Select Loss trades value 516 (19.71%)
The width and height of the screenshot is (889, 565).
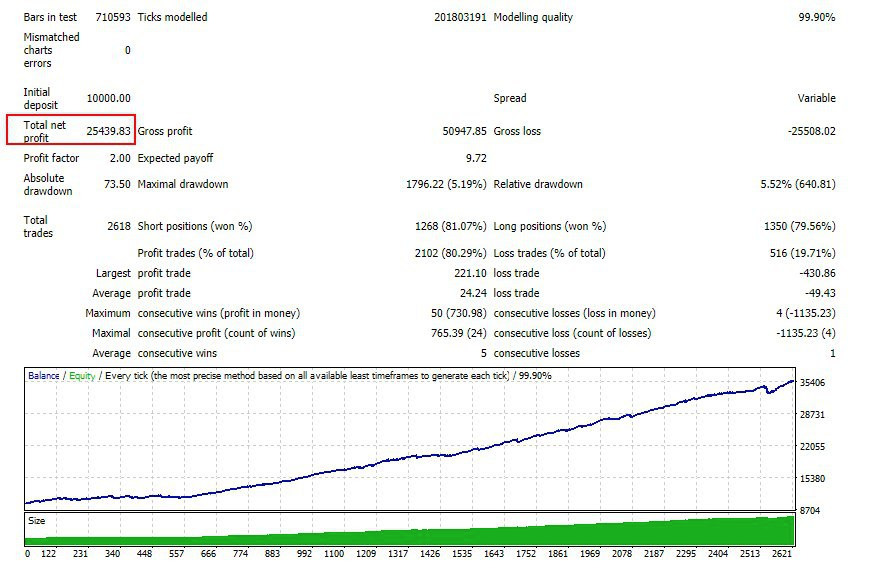pyautogui.click(x=802, y=253)
